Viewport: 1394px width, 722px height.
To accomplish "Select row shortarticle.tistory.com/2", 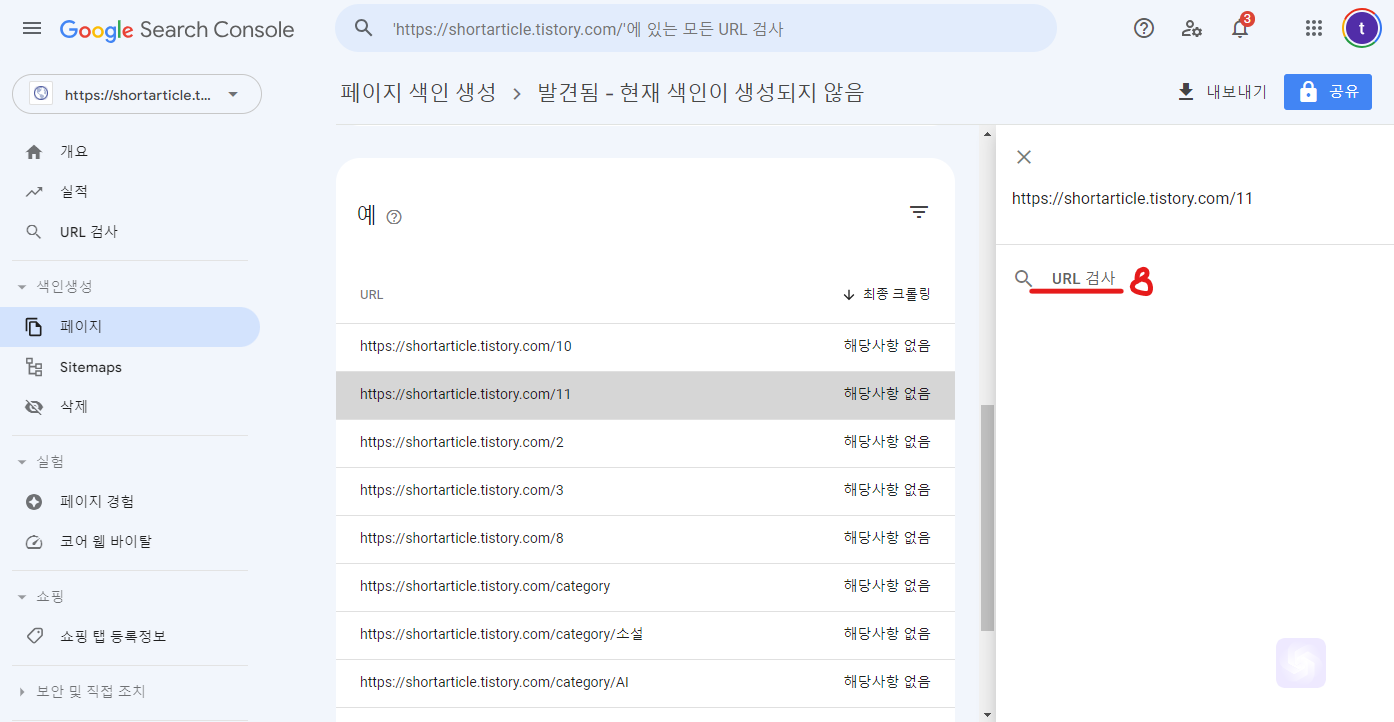I will [645, 442].
